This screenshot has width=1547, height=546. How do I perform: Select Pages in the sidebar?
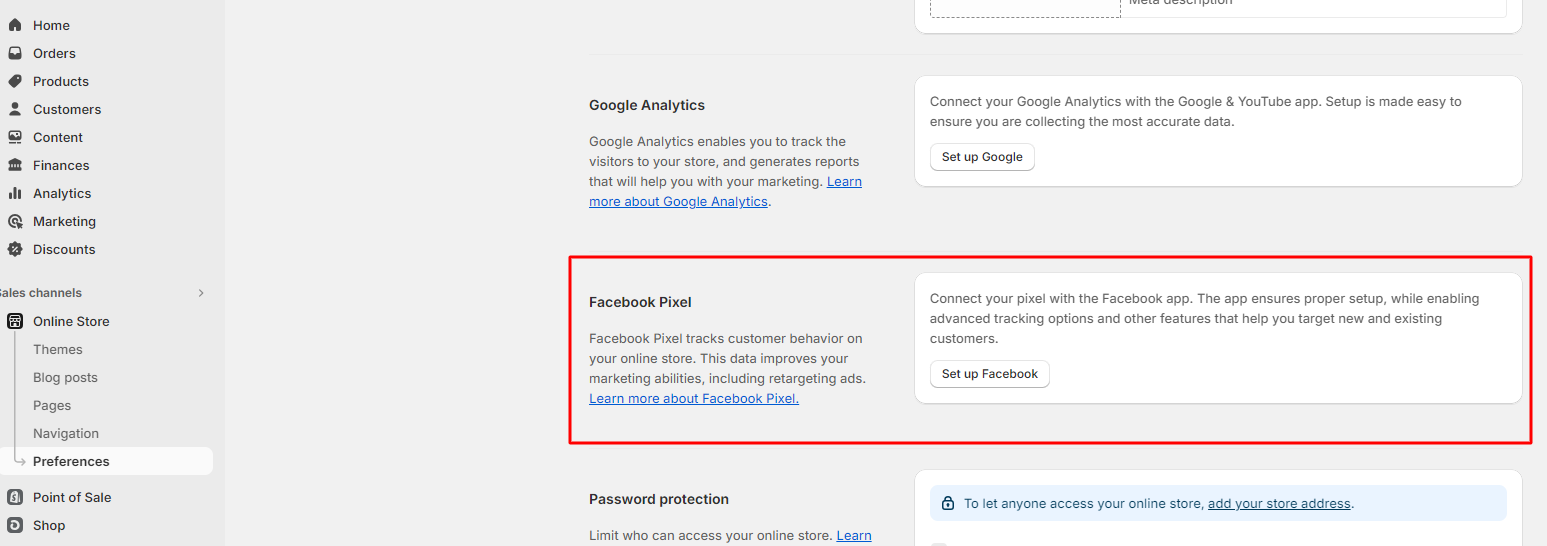pos(52,405)
